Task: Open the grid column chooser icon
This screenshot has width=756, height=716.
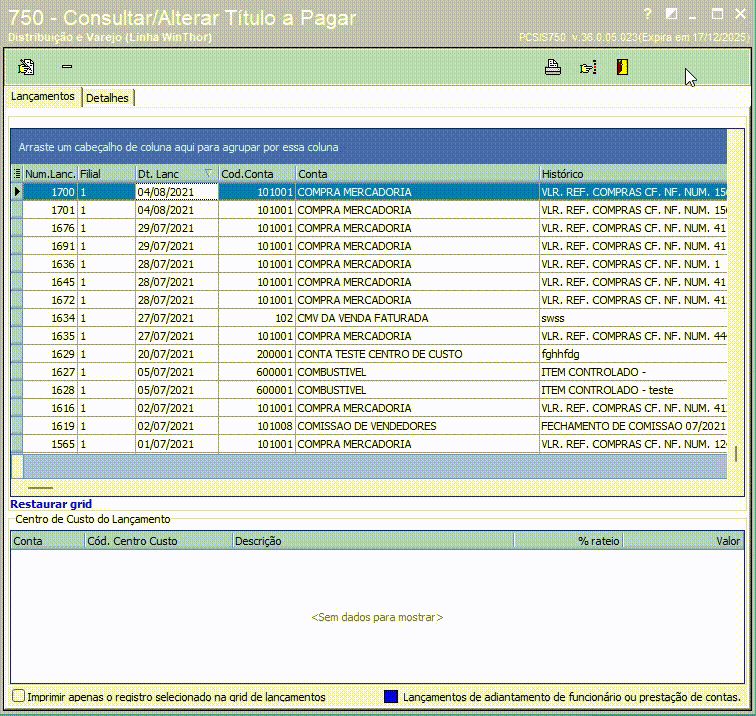Action: (x=17, y=174)
